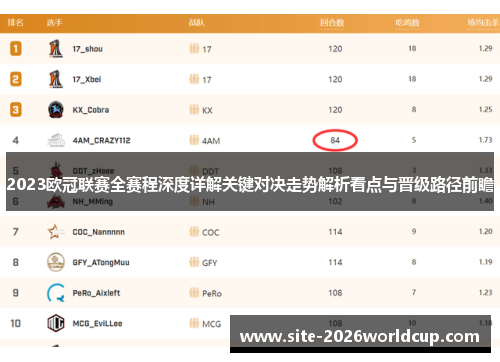Viewport: 500px width, 362px height.
Task: Click wins value 7 for PeRo_Aixleft
Action: 414,292
